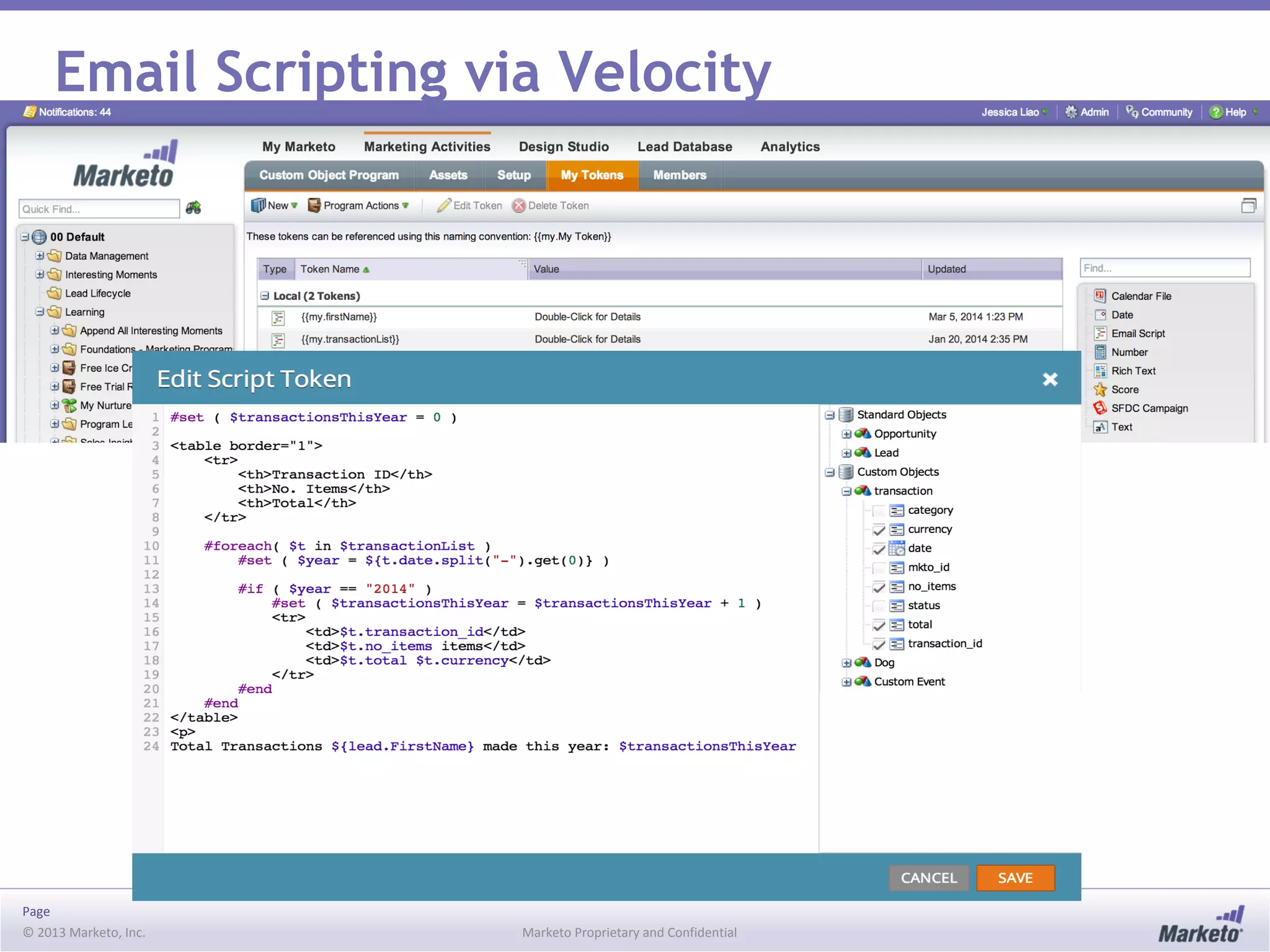Click the My Nurture program icon
This screenshot has width=1270, height=952.
tap(69, 405)
